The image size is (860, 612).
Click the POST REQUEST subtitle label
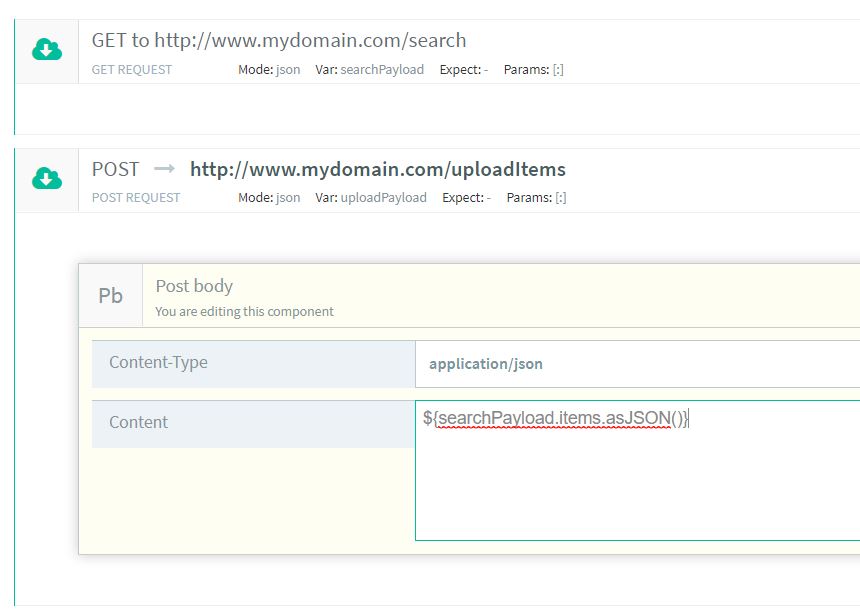(136, 198)
